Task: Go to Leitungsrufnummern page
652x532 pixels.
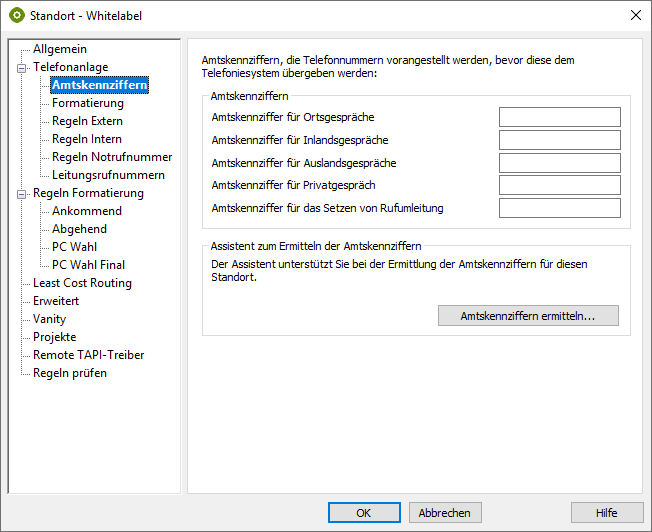Action: tap(108, 175)
